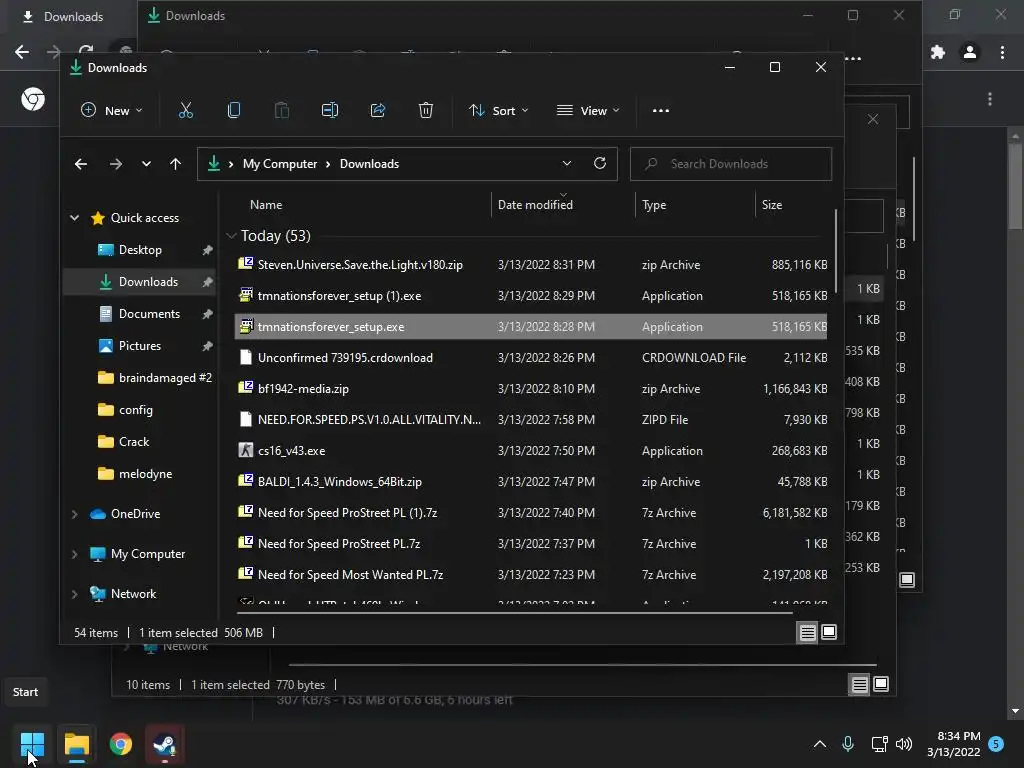Open the recent locations dropdown chevron
This screenshot has width=1024, height=768.
tap(146, 164)
